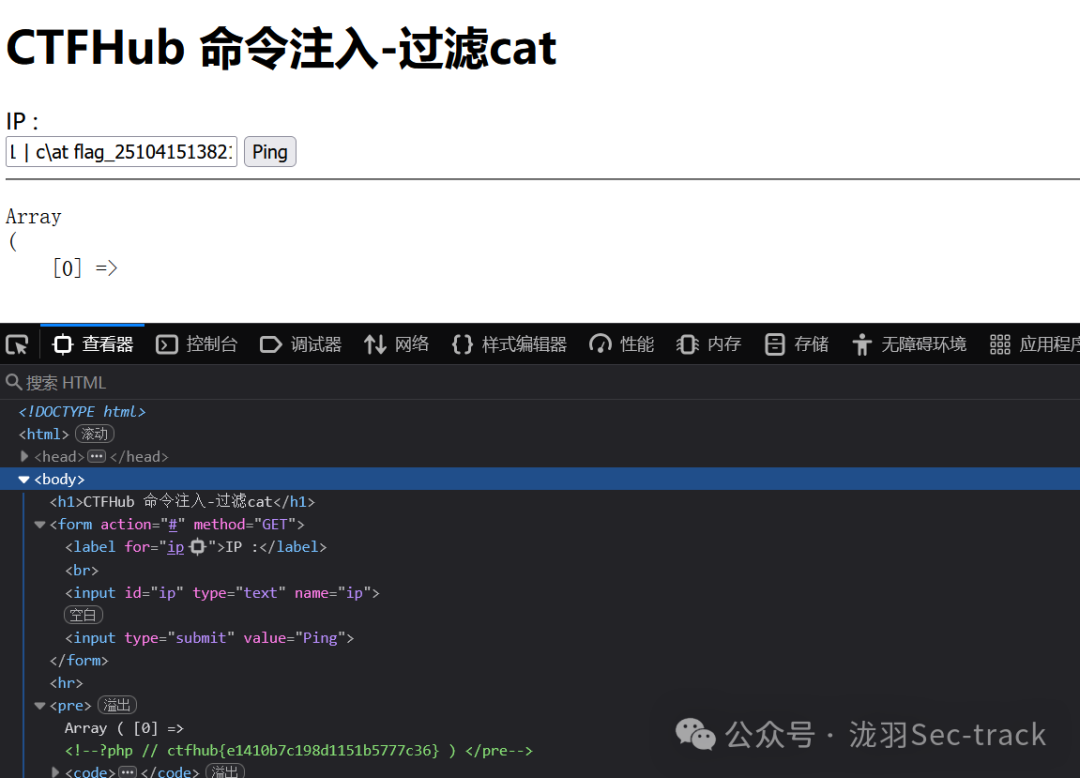Click the ellipsis badge inside head element
This screenshot has width=1080, height=778.
[96, 456]
